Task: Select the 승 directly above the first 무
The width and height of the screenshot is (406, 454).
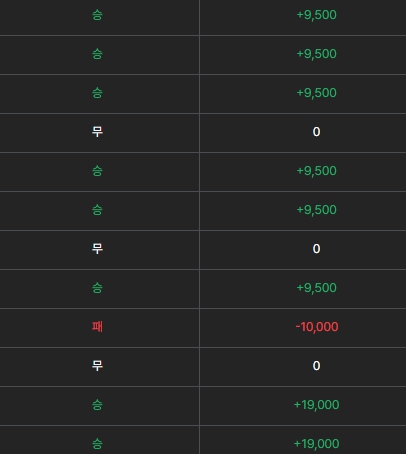Action: click(x=97, y=93)
